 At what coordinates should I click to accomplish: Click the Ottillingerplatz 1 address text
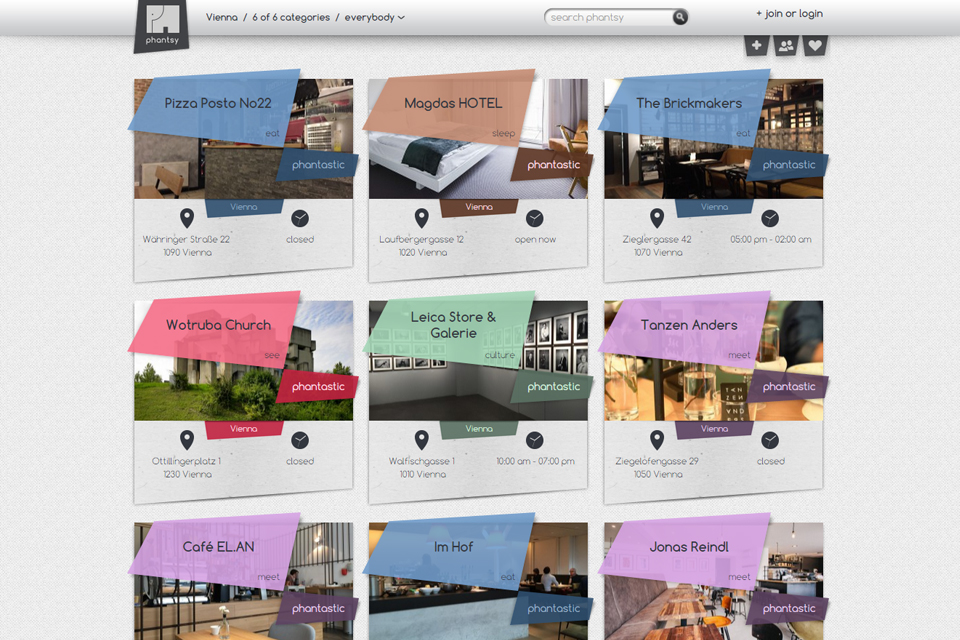click(186, 461)
